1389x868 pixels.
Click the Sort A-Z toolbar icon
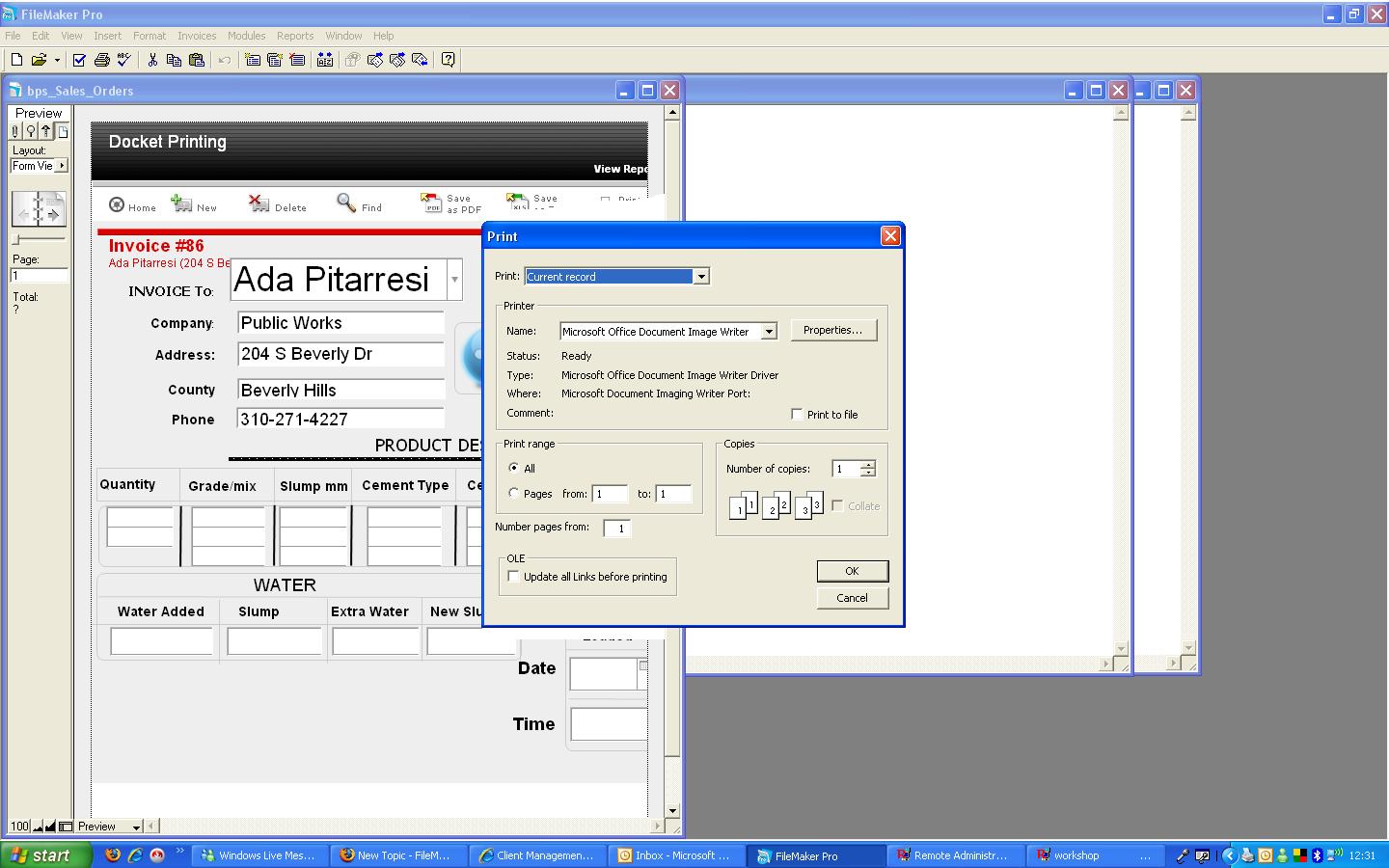325,60
